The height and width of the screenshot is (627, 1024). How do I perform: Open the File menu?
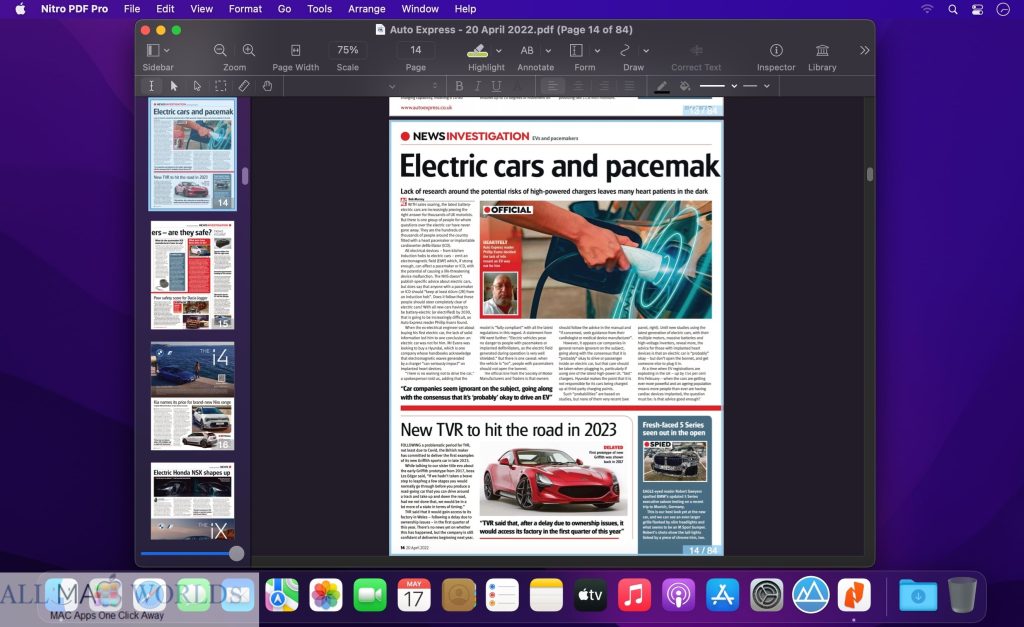132,9
